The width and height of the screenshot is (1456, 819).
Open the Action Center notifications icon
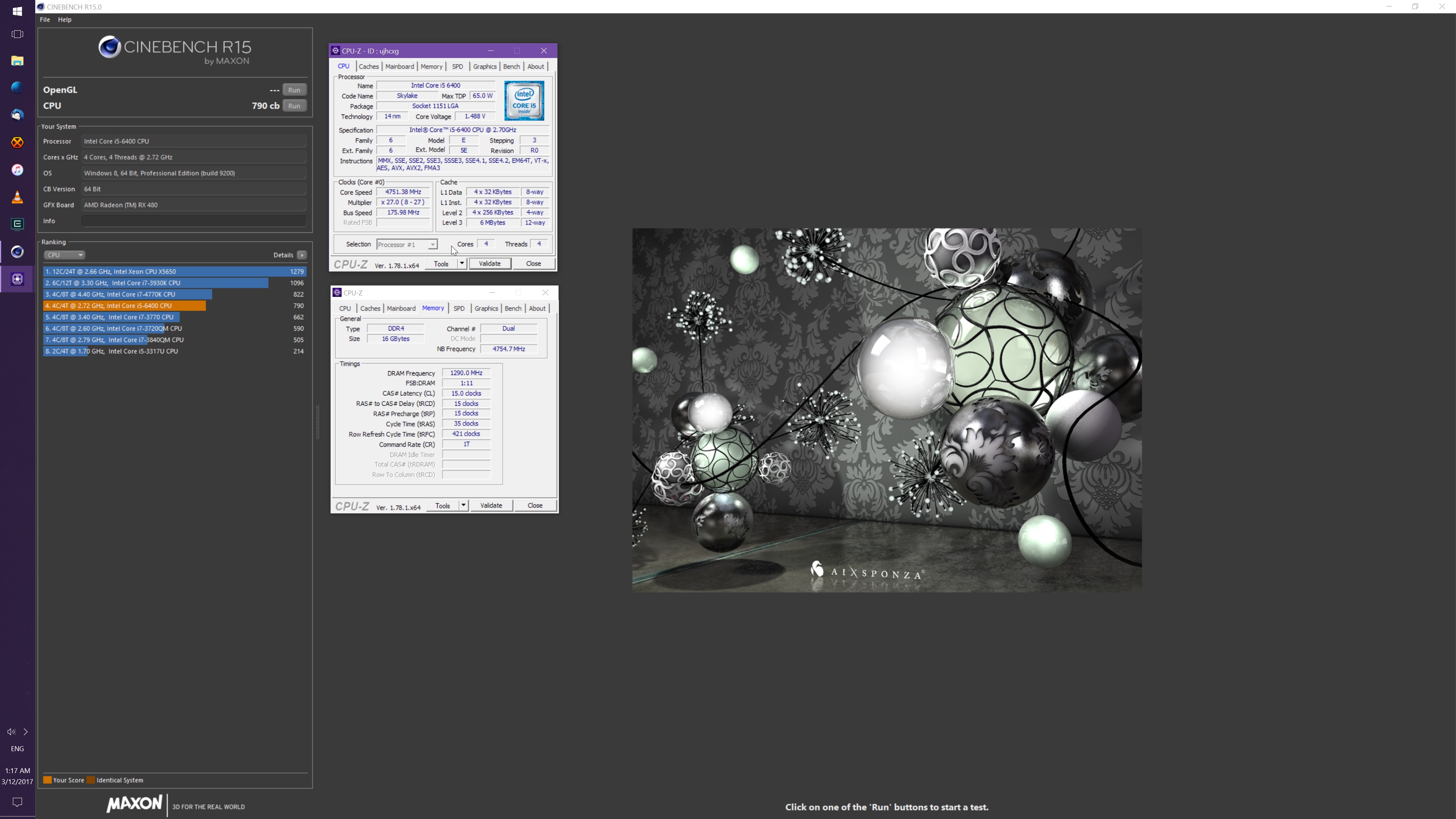point(17,802)
